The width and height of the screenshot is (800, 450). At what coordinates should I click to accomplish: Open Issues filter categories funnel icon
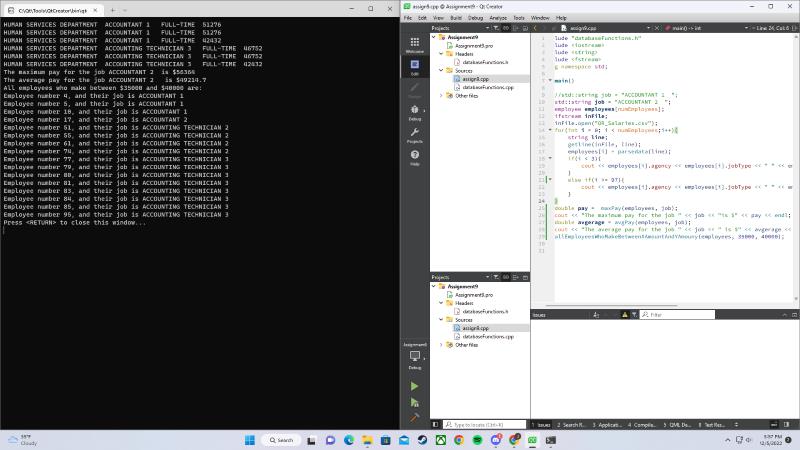coord(634,315)
